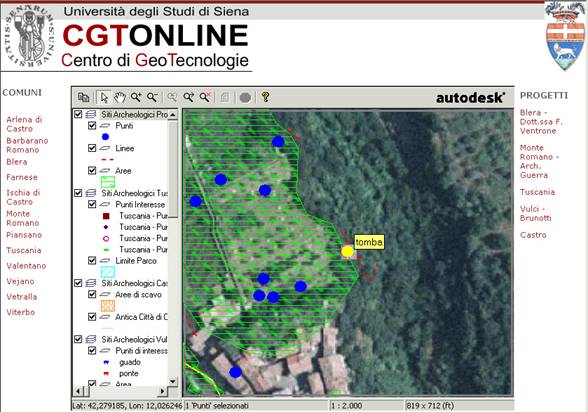Click the magnifier with red X icon
The width and height of the screenshot is (588, 412).
click(205, 97)
